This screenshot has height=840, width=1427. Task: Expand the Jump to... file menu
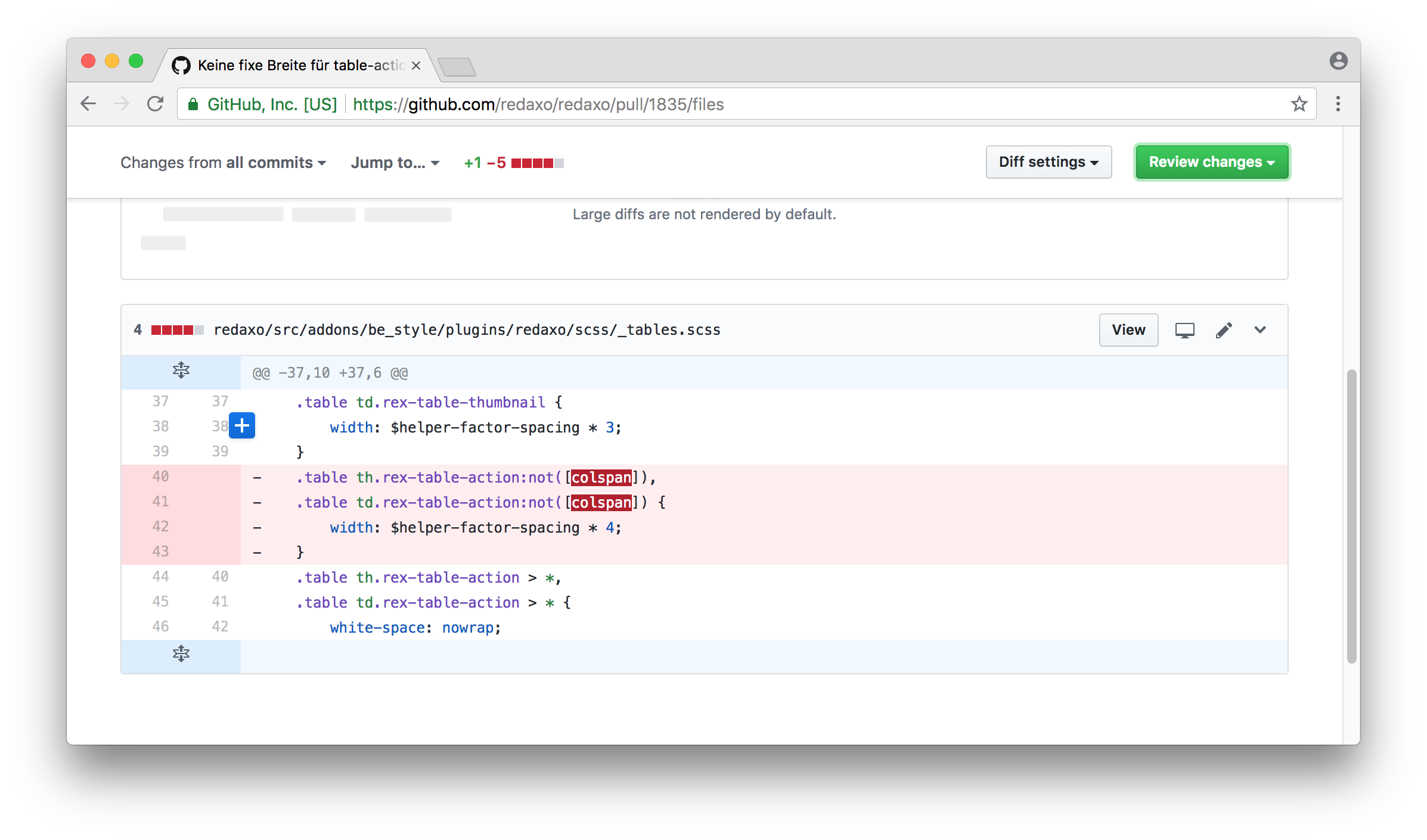click(395, 163)
